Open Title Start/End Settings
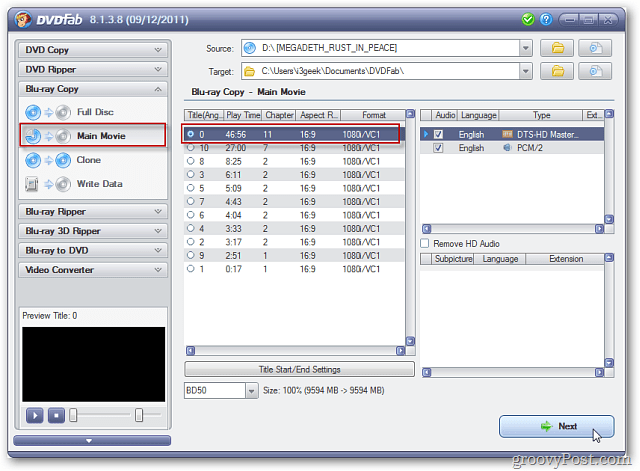640x471 pixels. (x=299, y=369)
